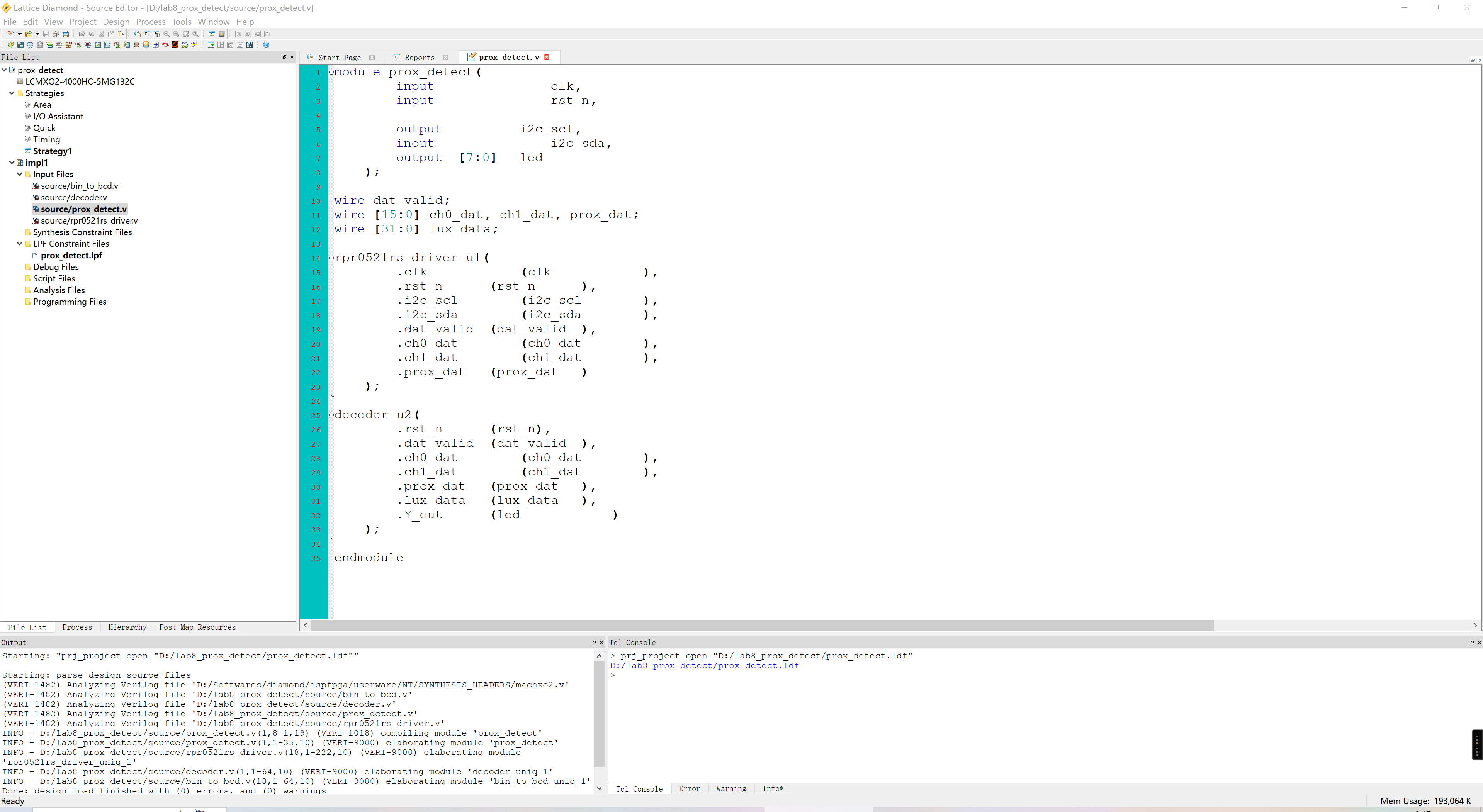Open the Device View chip icon
This screenshot has height=812, width=1483.
tap(30, 45)
